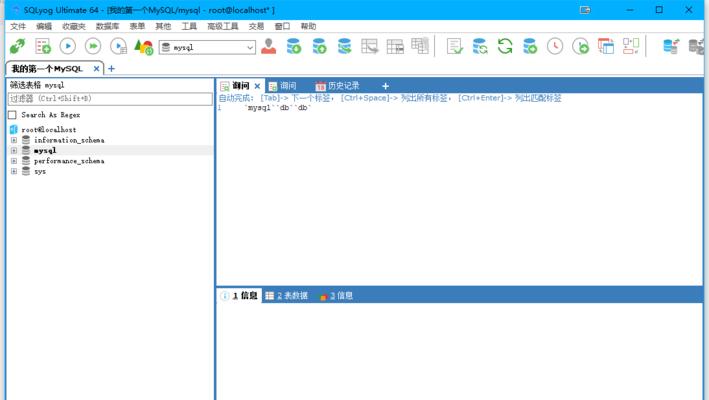The image size is (709, 400).
Task: Click the filter tables input field
Action: (110, 99)
